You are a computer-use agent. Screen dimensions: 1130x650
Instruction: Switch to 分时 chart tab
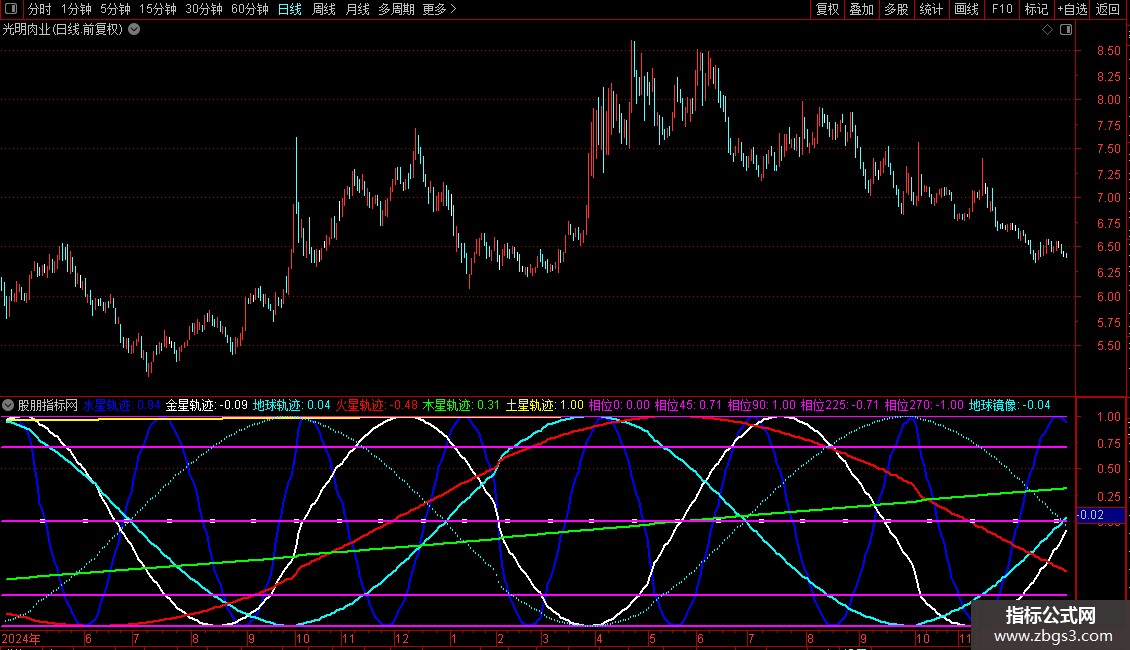(x=40, y=9)
